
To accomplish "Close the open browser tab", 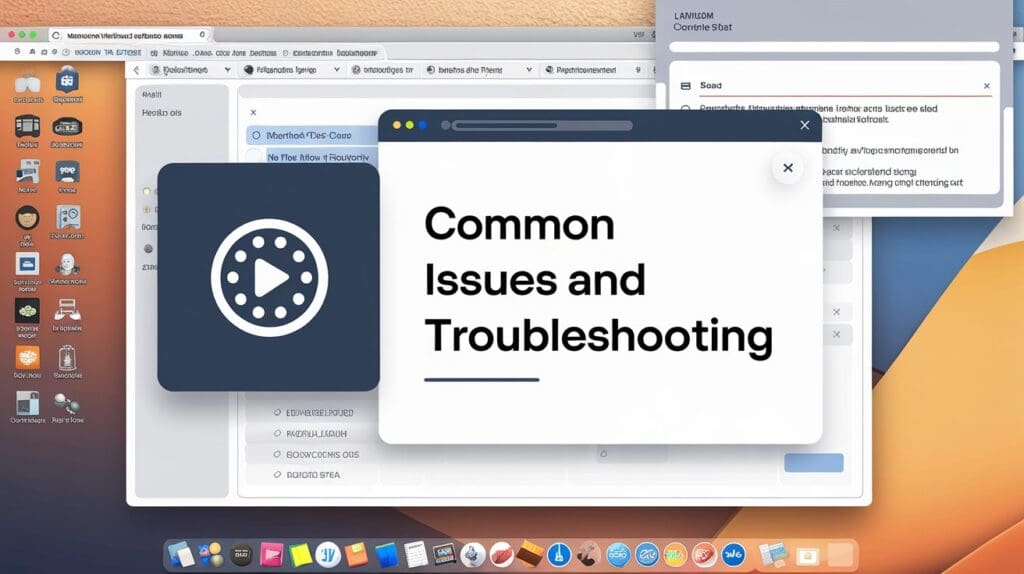I will click(202, 35).
